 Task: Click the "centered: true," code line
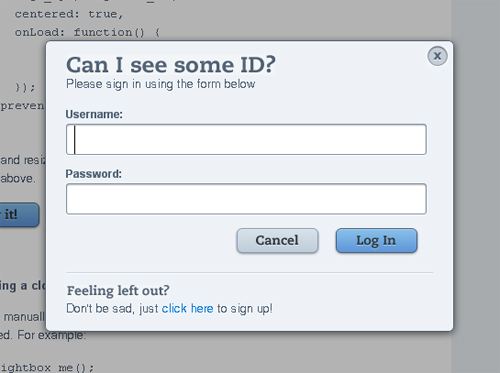69,14
